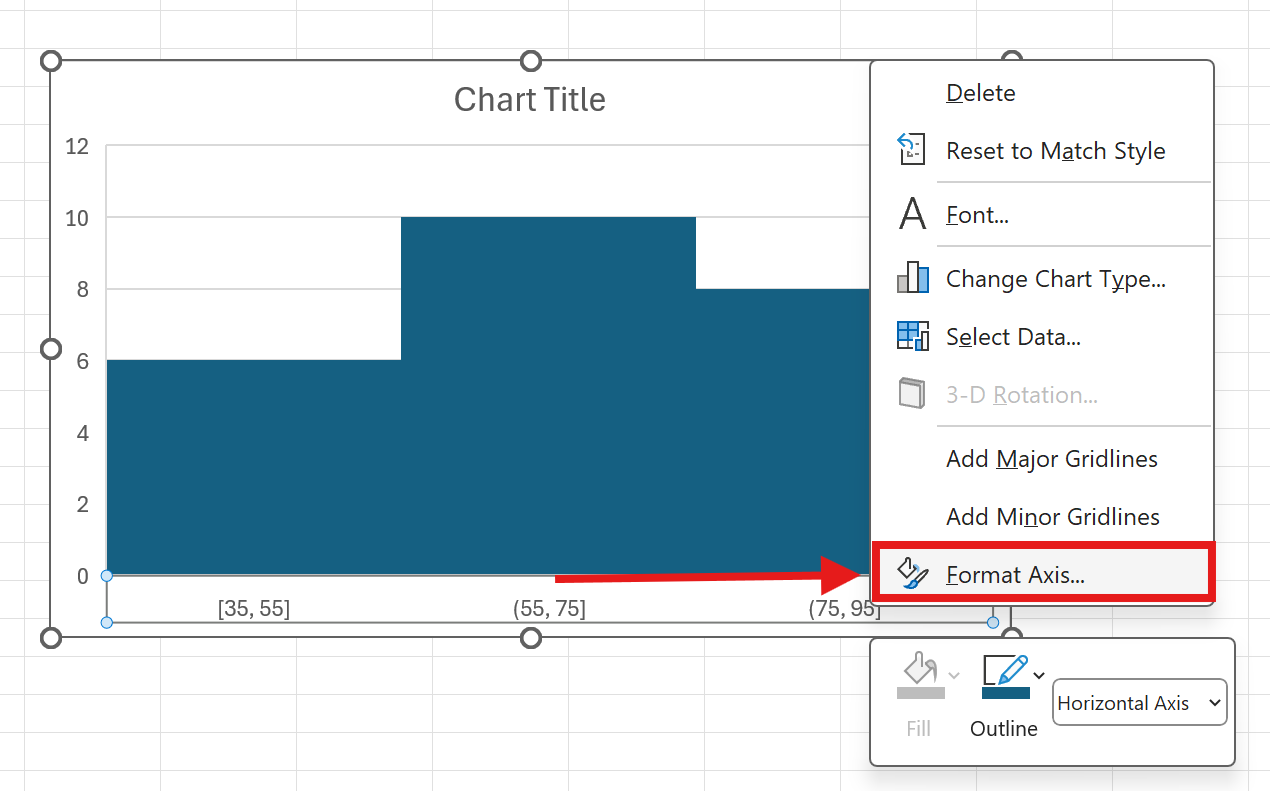Expand the Outline color dropdown arrow
Image resolution: width=1270 pixels, height=791 pixels.
pyautogui.click(x=1040, y=676)
